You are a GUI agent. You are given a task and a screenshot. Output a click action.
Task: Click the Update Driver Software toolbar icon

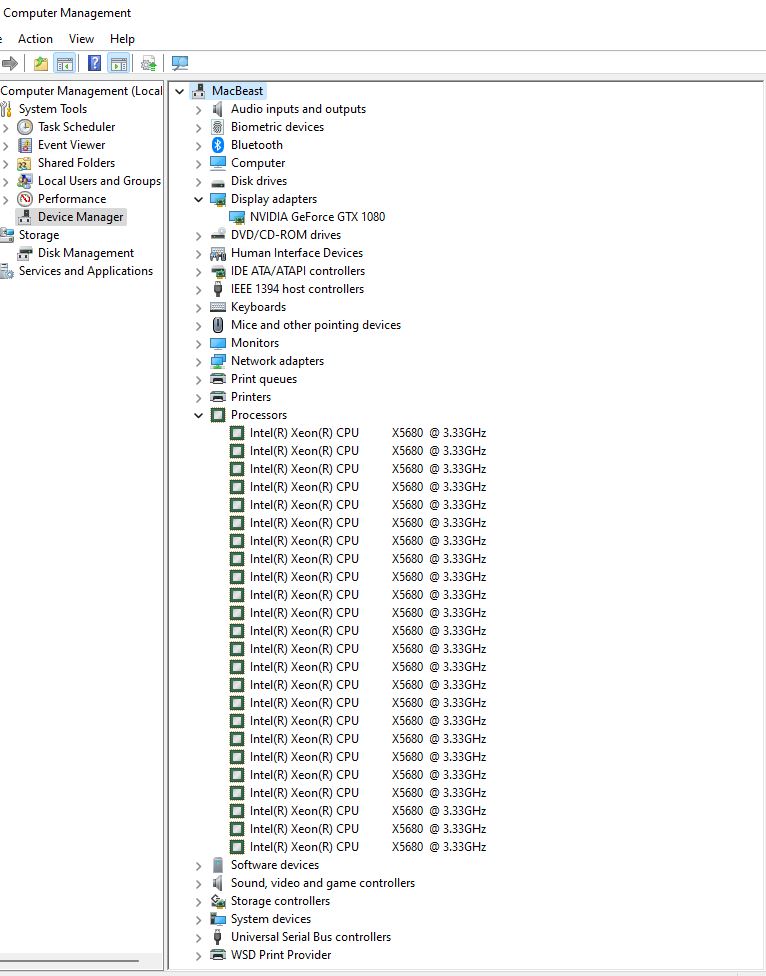(148, 63)
